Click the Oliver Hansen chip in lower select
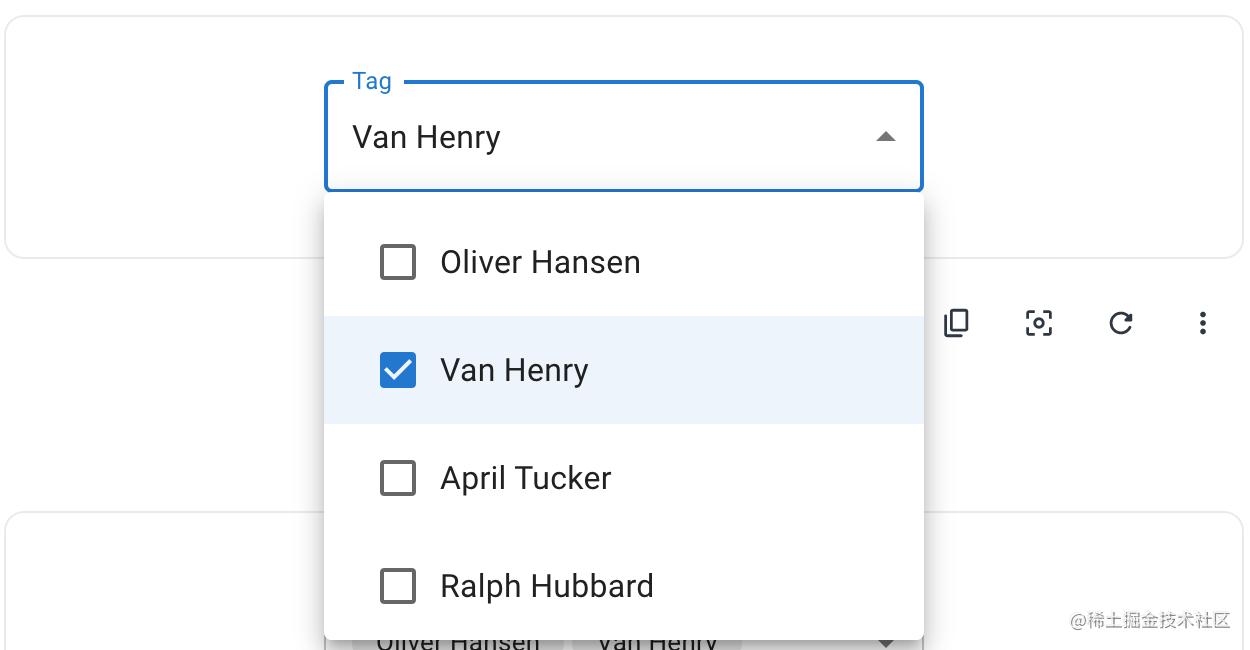1250x650 pixels. [x=457, y=643]
